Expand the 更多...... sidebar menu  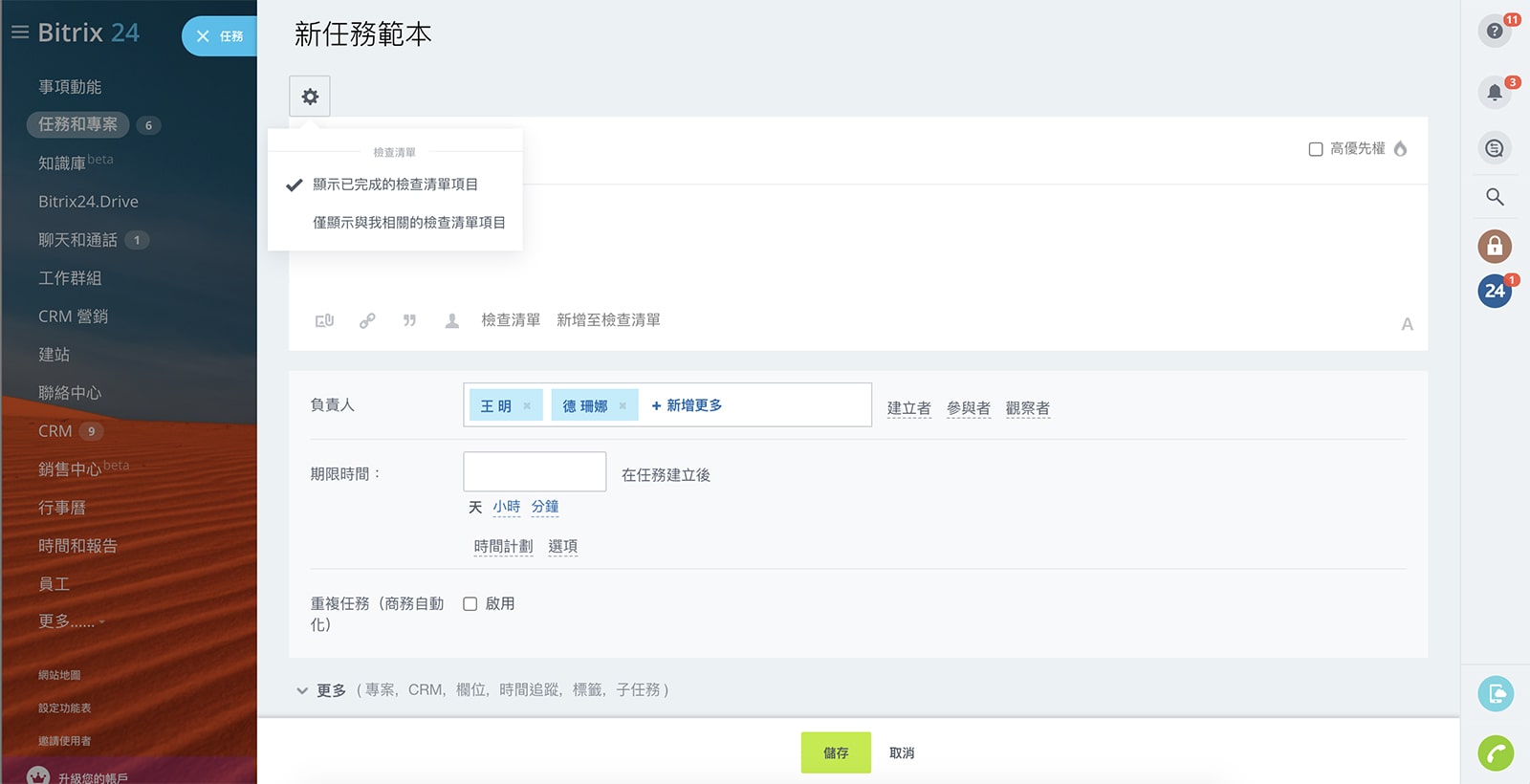[x=71, y=621]
